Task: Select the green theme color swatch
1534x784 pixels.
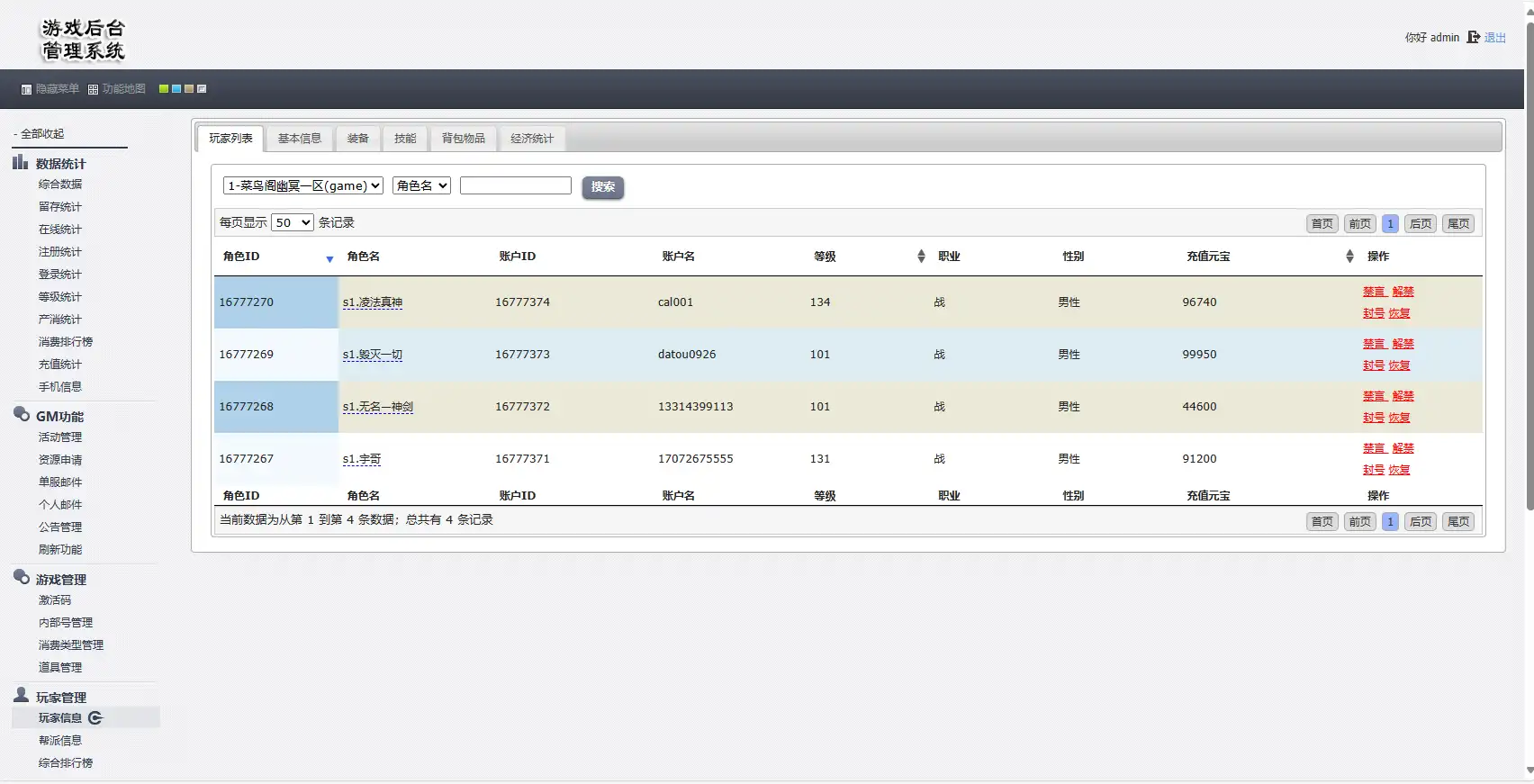Action: tap(164, 89)
